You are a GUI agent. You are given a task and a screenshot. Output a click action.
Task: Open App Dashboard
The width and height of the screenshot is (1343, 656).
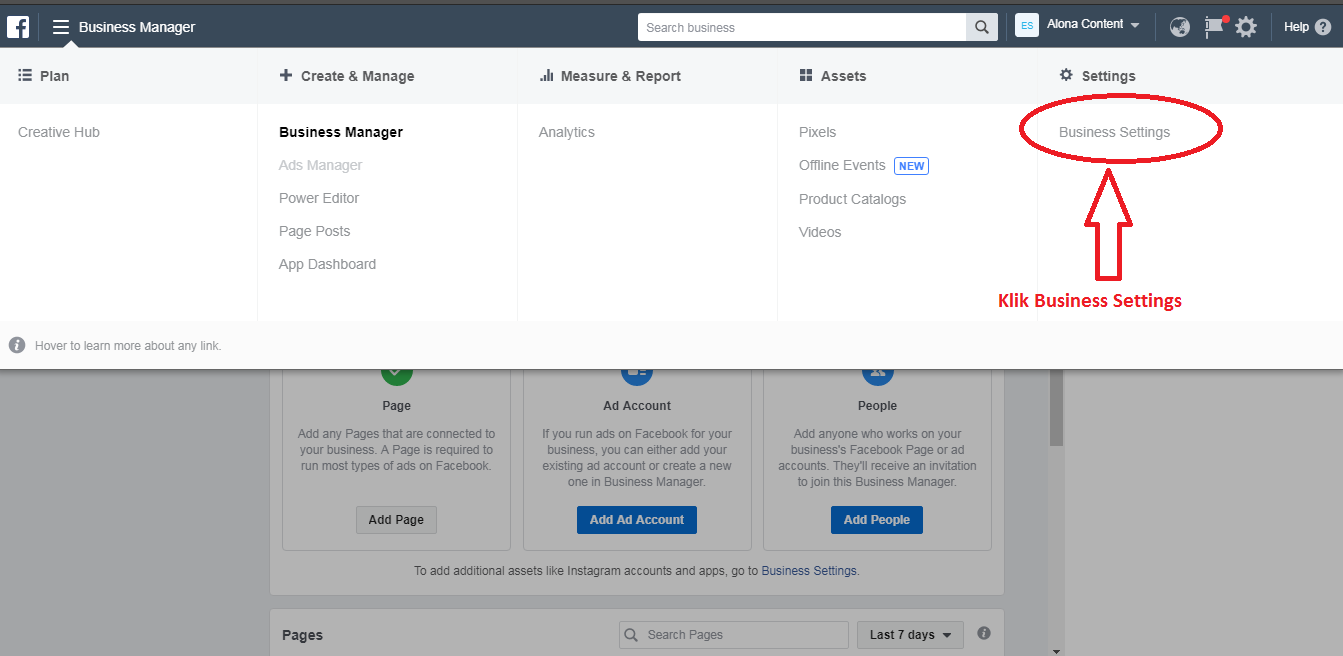tap(327, 264)
